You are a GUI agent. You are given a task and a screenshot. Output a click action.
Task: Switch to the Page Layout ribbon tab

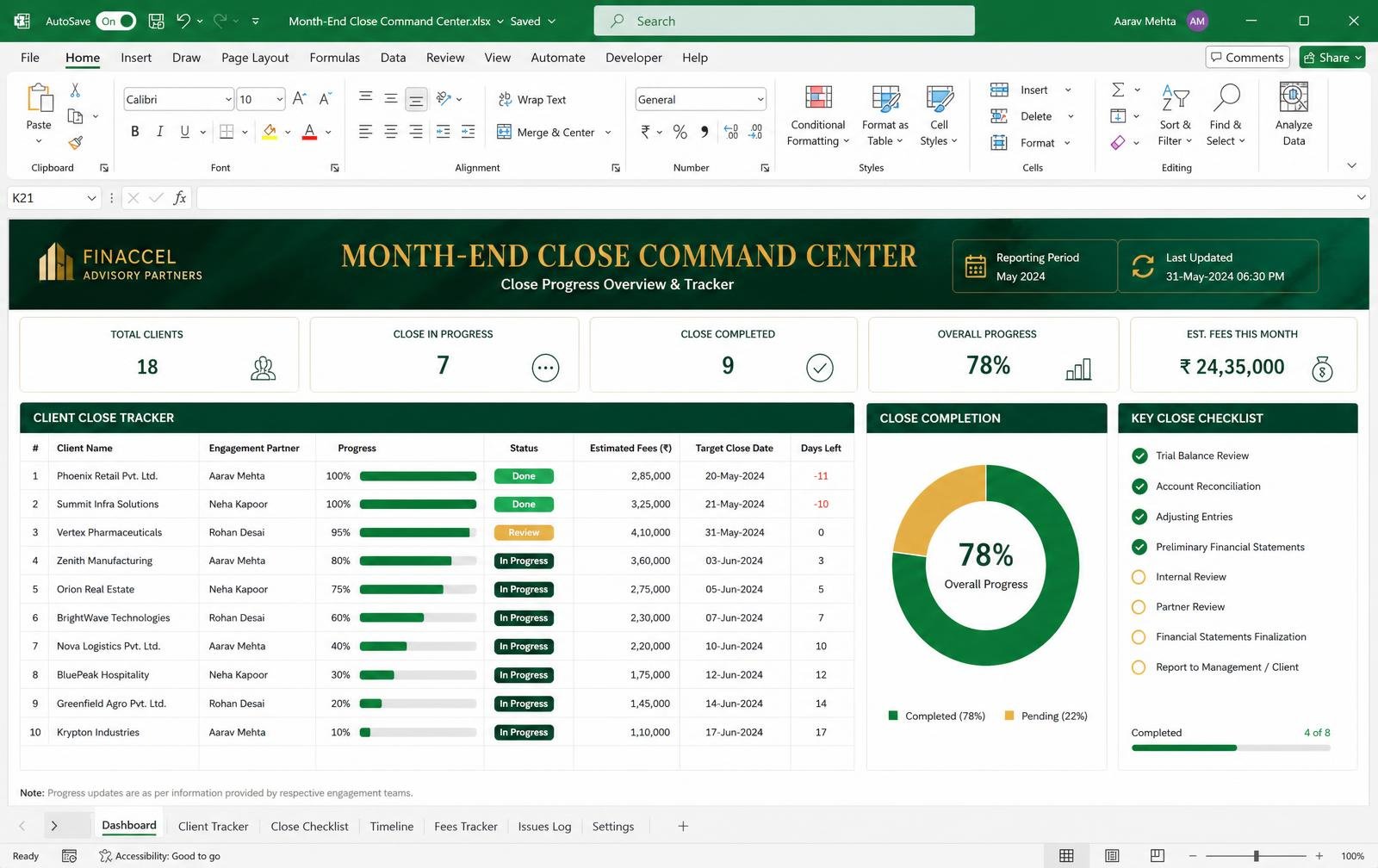tap(255, 58)
